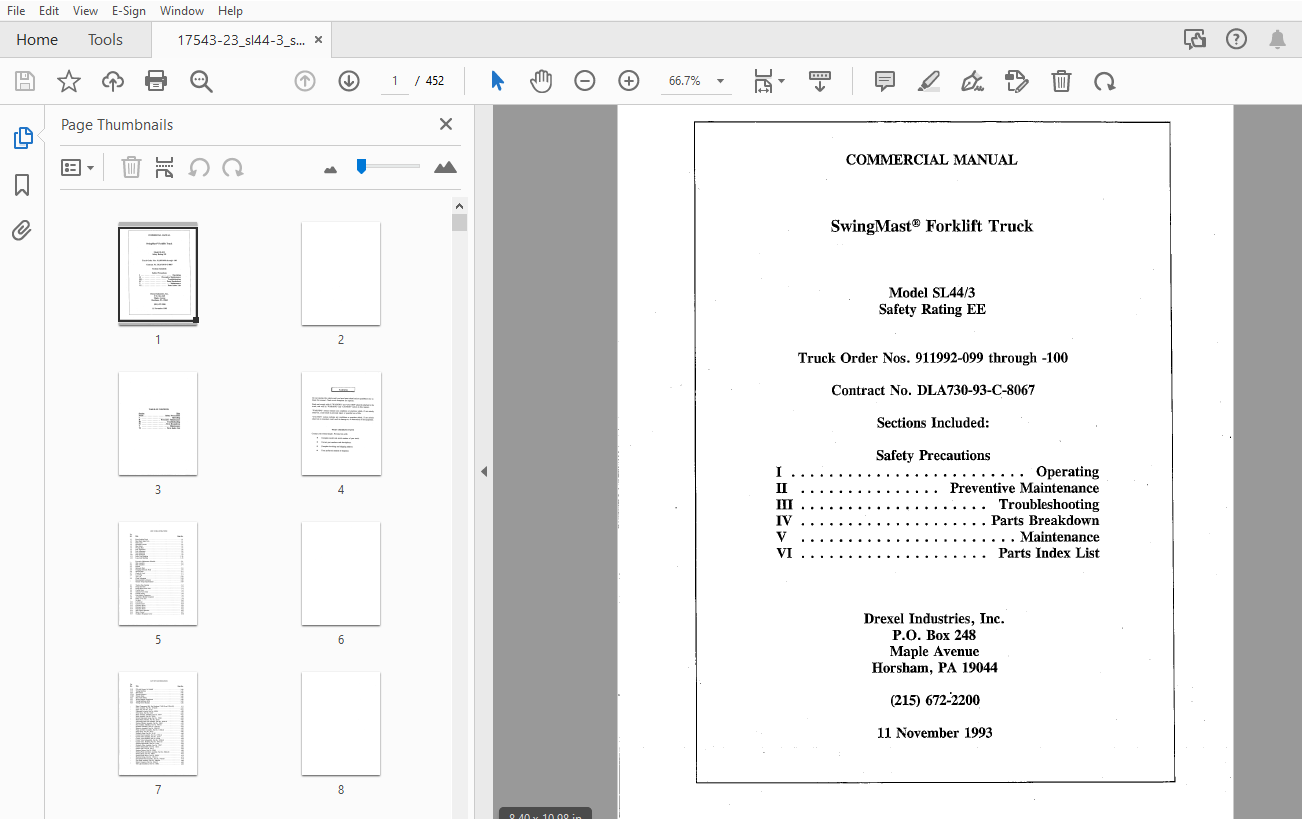This screenshot has width=1302, height=819.
Task: Reduce thumbnail size small mountains icon
Action: tap(331, 169)
